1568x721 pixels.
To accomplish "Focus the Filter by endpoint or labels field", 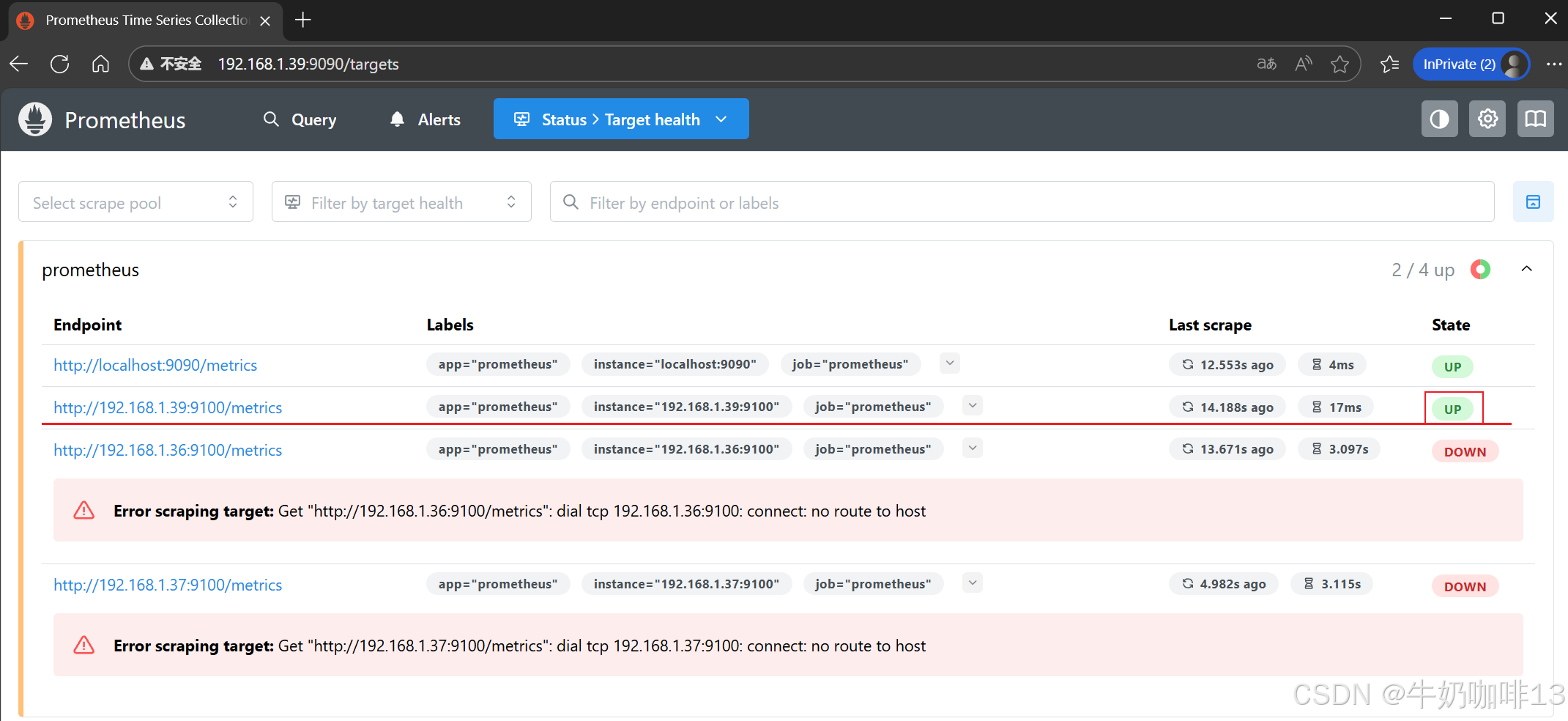I will coord(1022,202).
